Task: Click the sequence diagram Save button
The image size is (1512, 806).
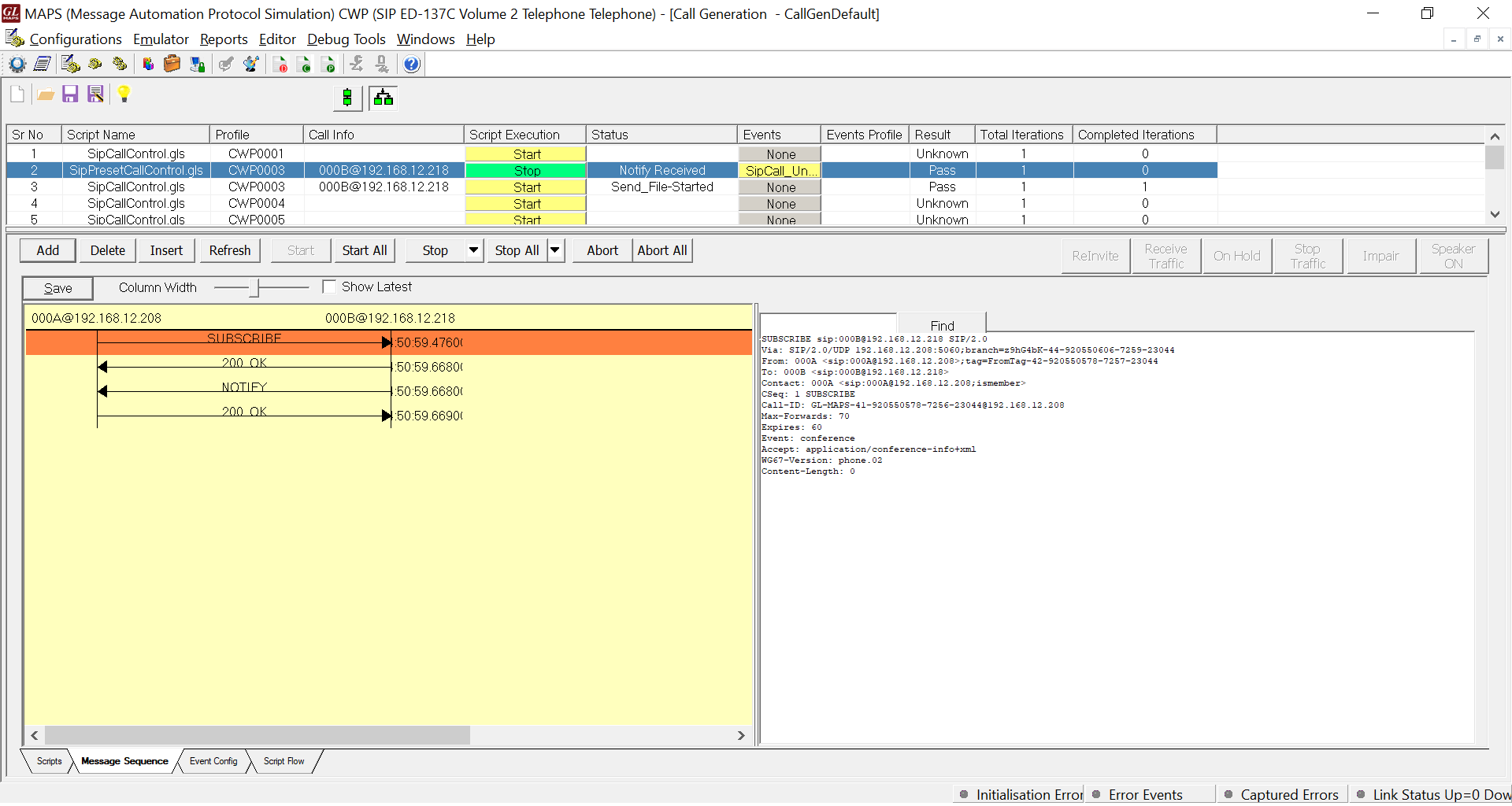Action: tap(57, 288)
